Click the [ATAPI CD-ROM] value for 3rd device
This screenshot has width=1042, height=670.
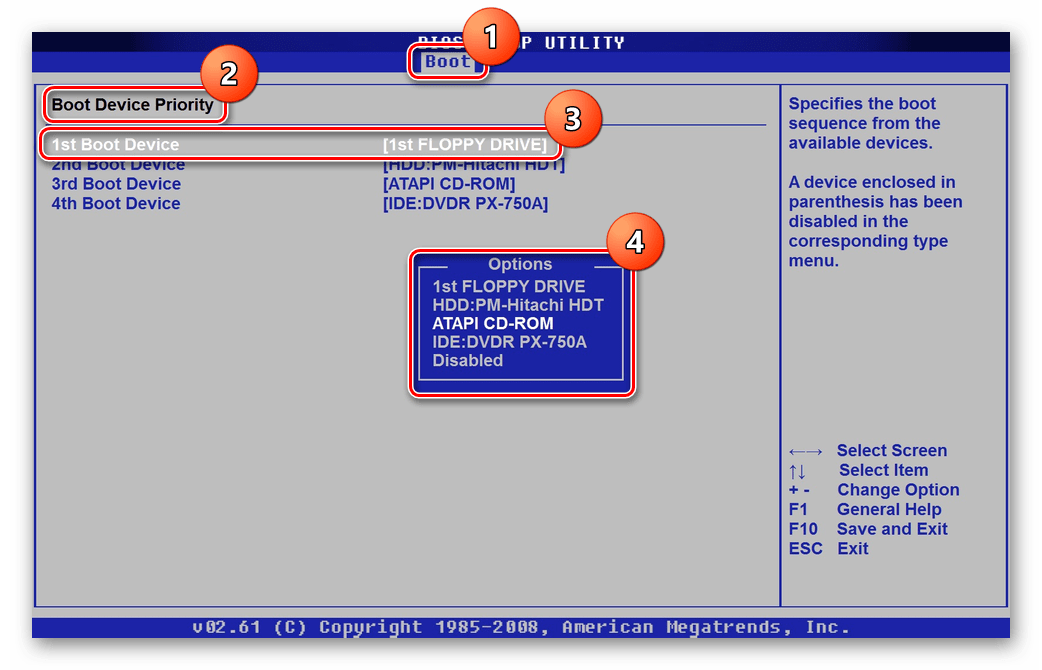click(x=449, y=184)
